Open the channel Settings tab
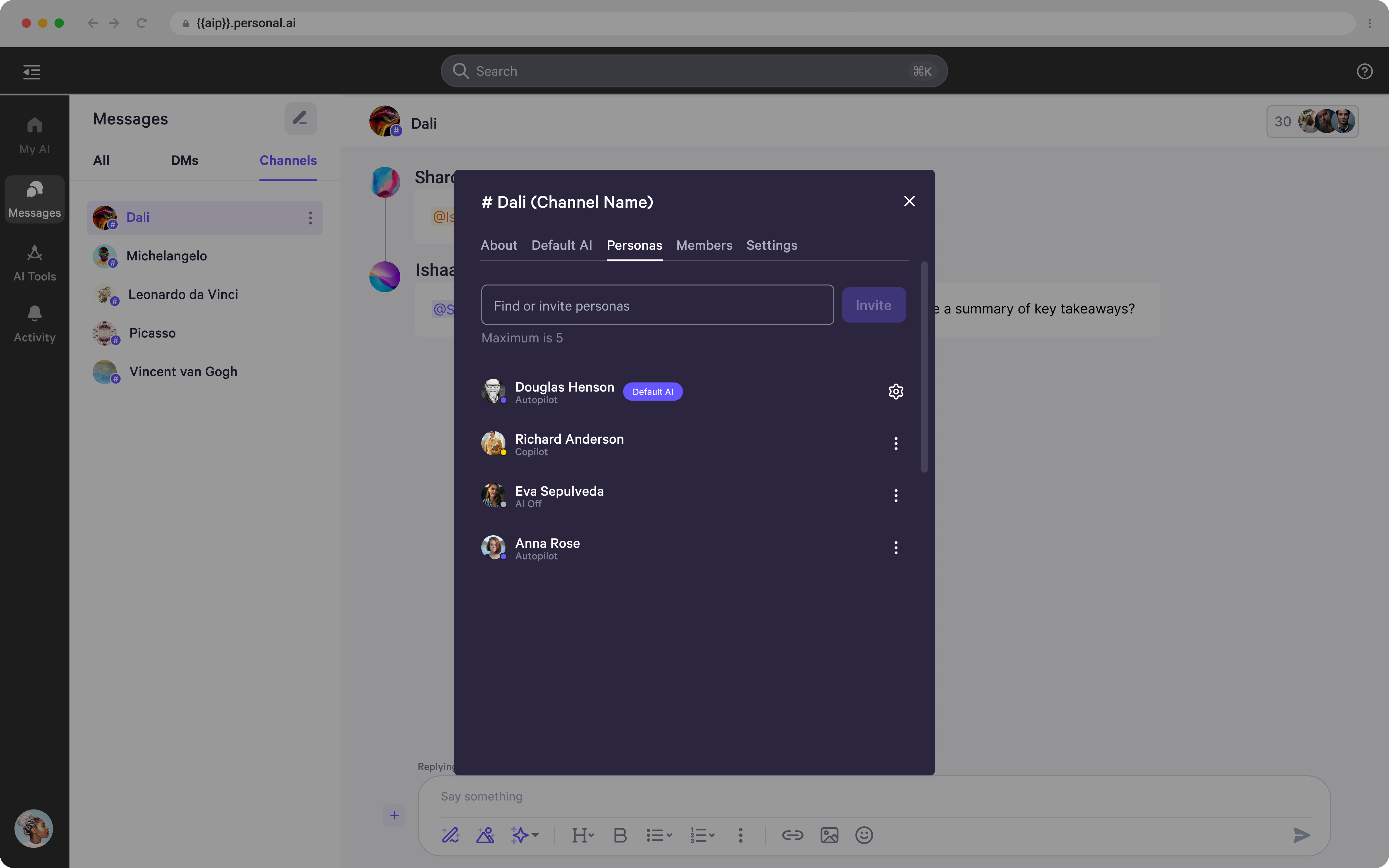 point(771,246)
